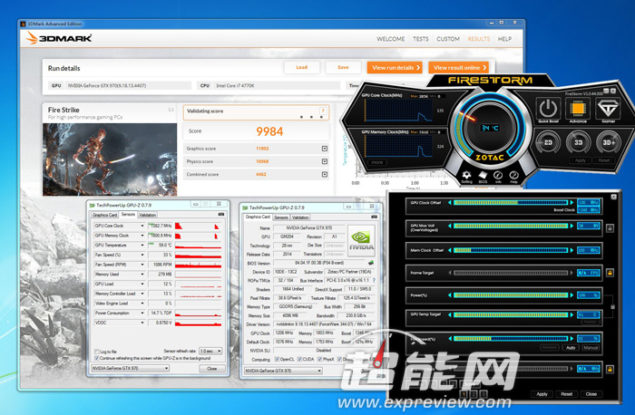The height and width of the screenshot is (415, 635).
Task: Expand Physics score details
Action: click(324, 162)
